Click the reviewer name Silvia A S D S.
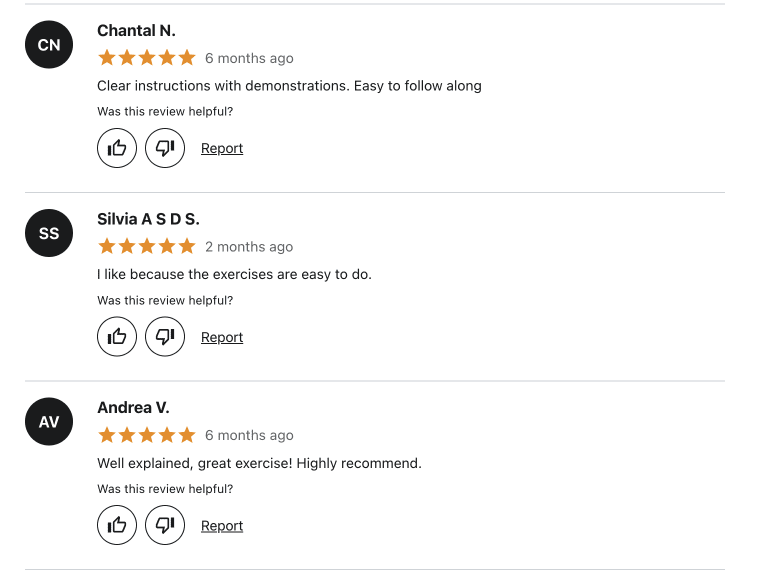 [148, 219]
